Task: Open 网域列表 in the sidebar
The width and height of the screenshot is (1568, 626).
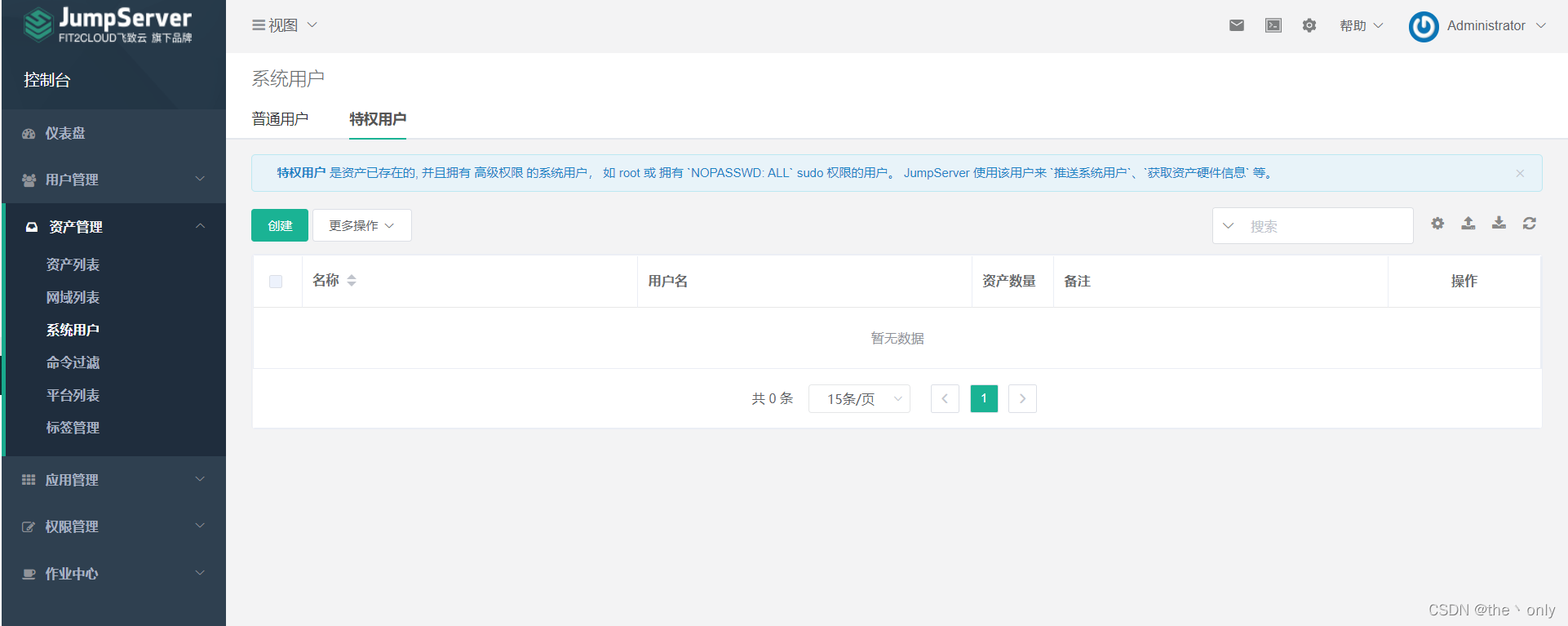Action: [73, 297]
